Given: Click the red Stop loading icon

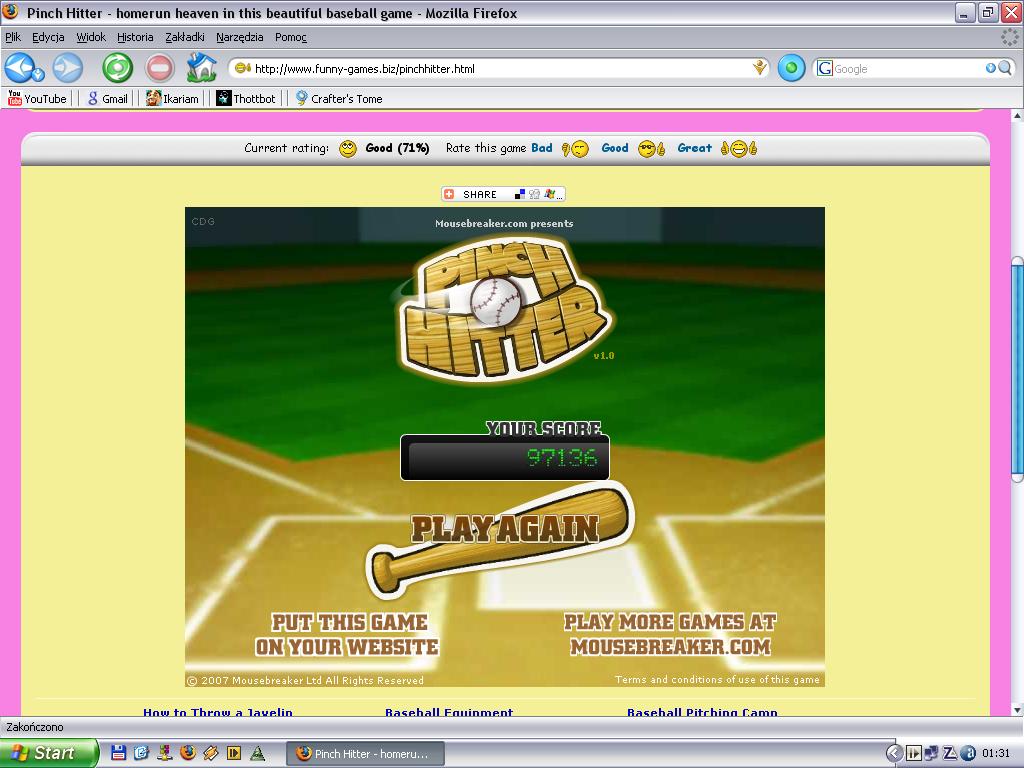Looking at the screenshot, I should point(159,68).
